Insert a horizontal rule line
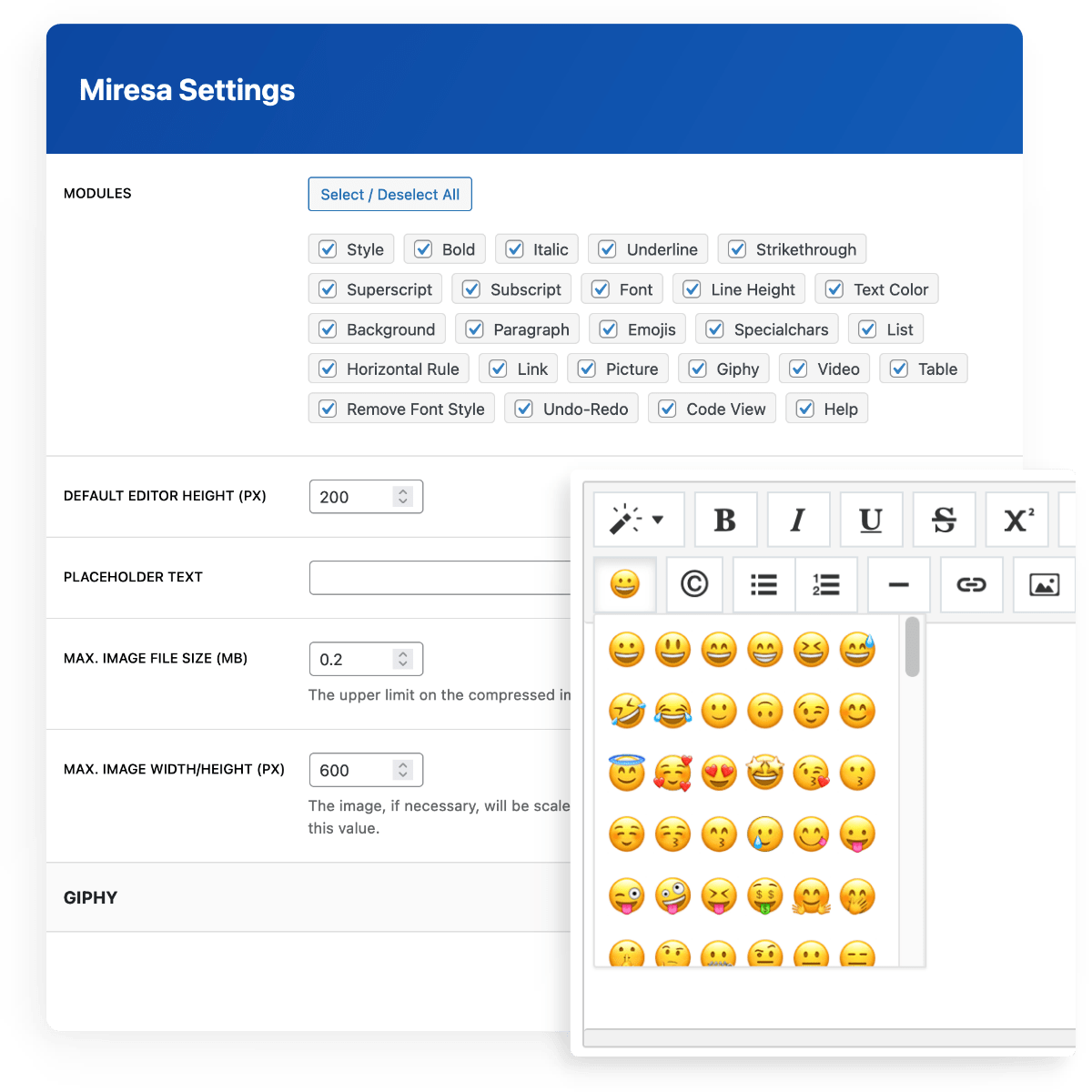The width and height of the screenshot is (1092, 1092). pos(898,584)
